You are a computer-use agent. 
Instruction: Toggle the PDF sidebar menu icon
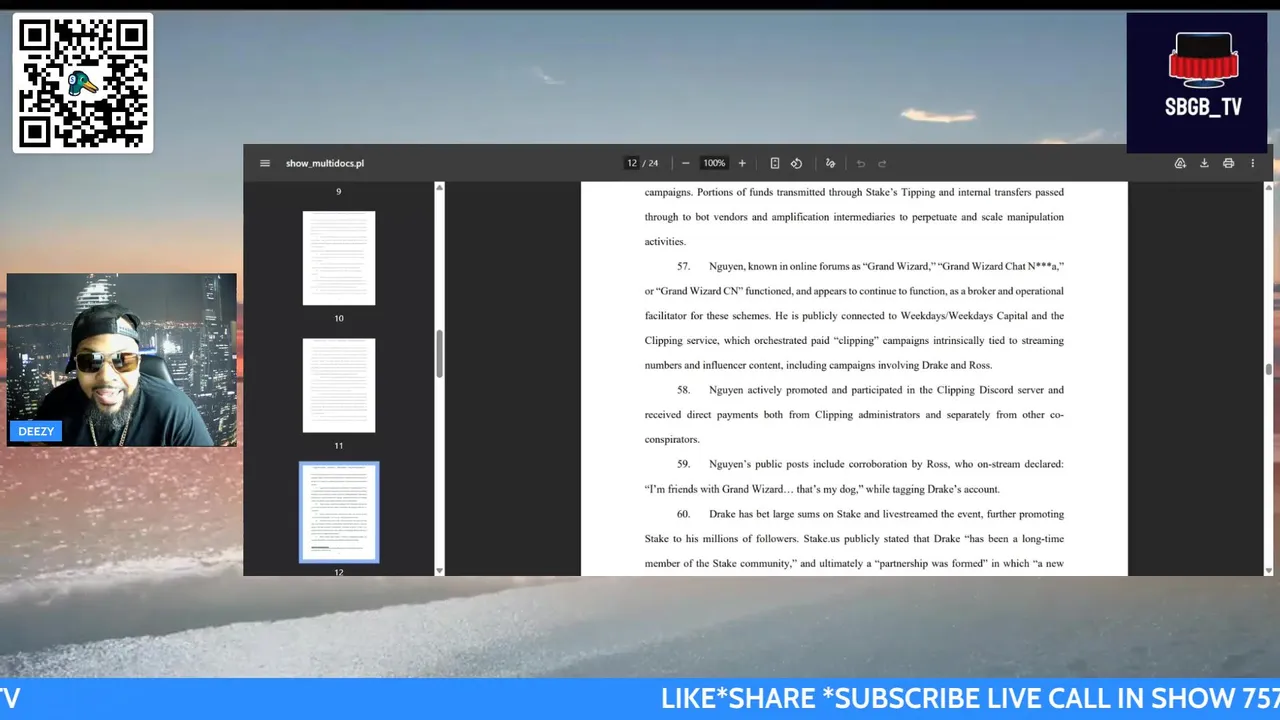click(265, 163)
